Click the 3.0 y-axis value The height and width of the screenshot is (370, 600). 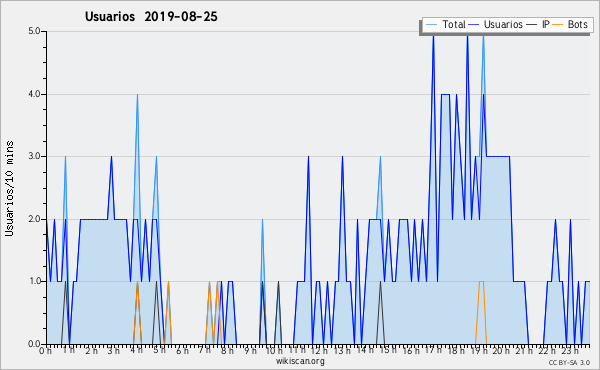pyautogui.click(x=34, y=156)
